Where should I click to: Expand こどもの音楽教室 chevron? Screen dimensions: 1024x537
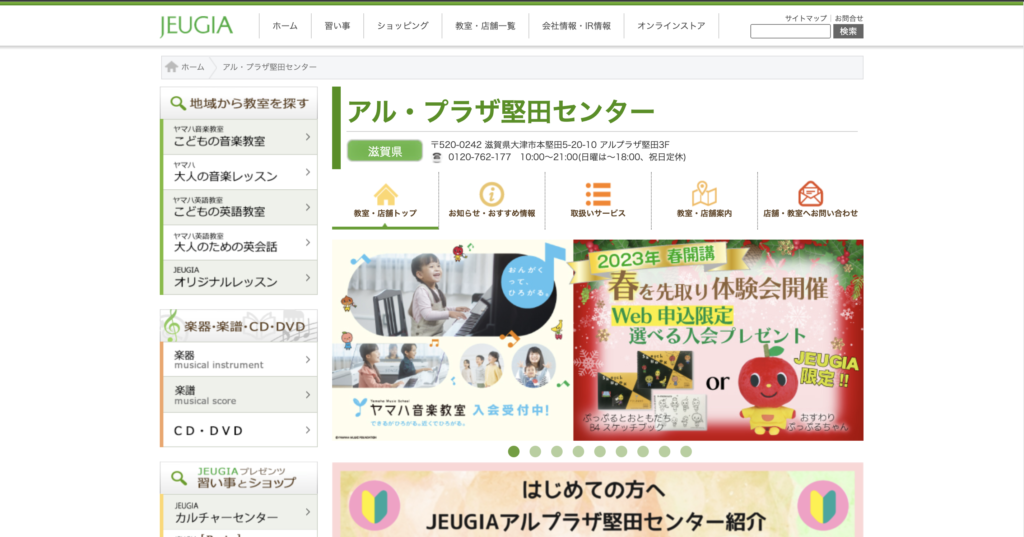point(308,137)
